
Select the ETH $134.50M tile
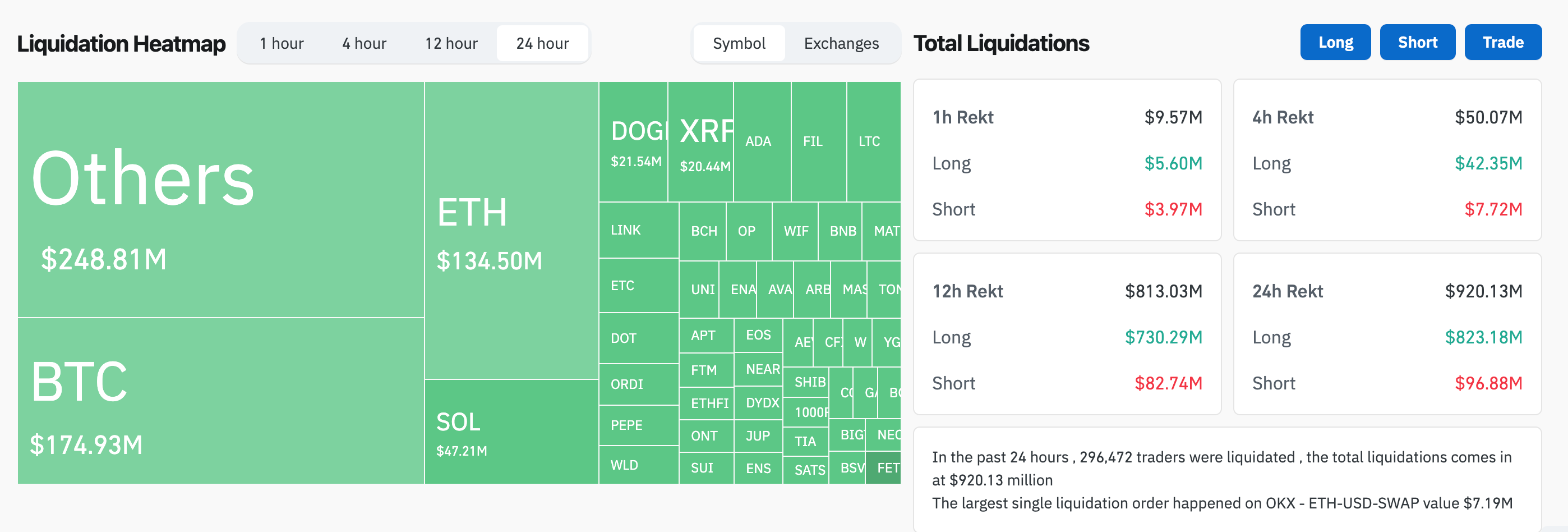[511, 230]
